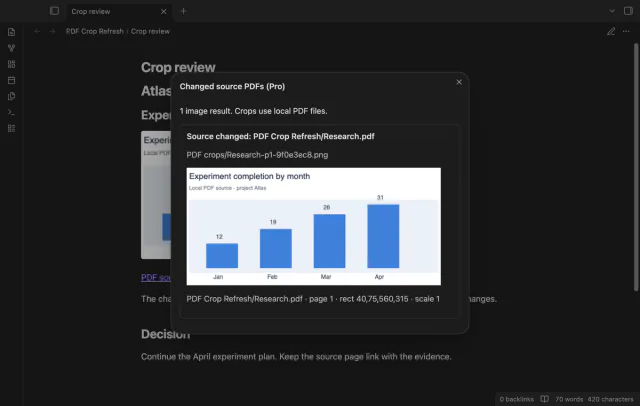640x406 pixels.
Task: Toggle reading view book icon in status bar
Action: tap(544, 399)
